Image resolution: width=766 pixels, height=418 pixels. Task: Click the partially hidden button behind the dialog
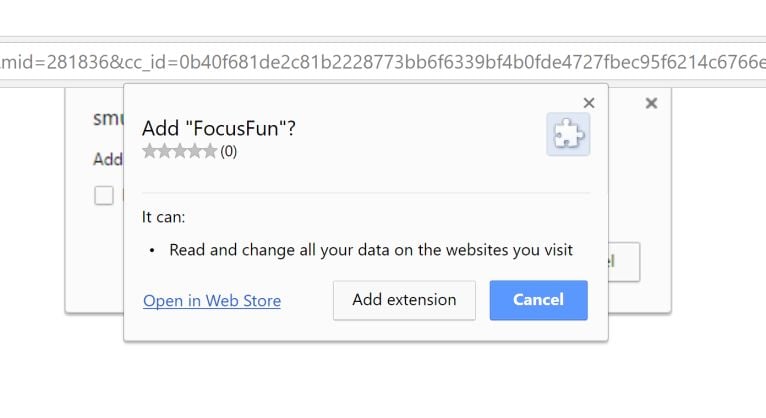[x=624, y=262]
